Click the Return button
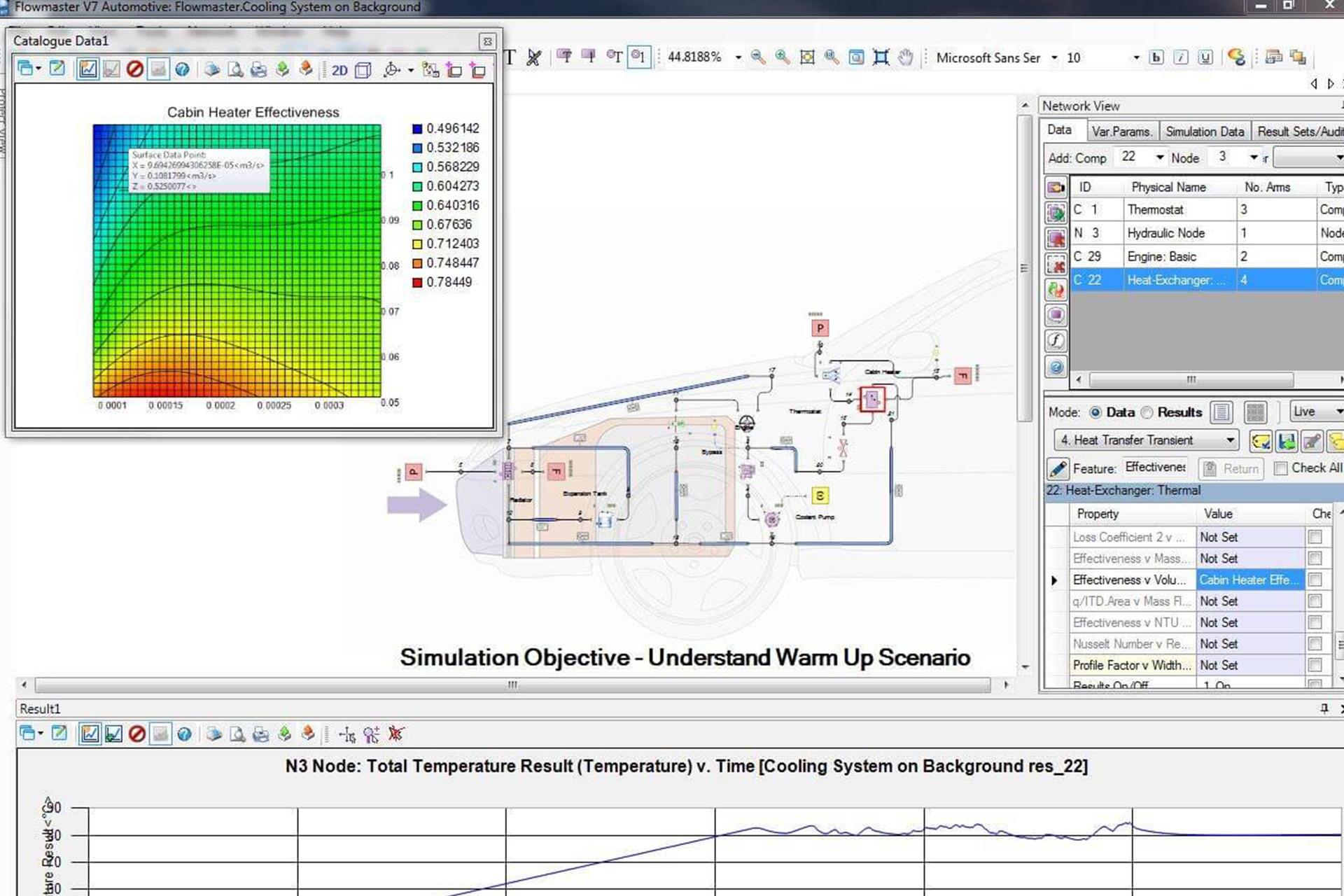Image resolution: width=1344 pixels, height=896 pixels. tap(1232, 468)
